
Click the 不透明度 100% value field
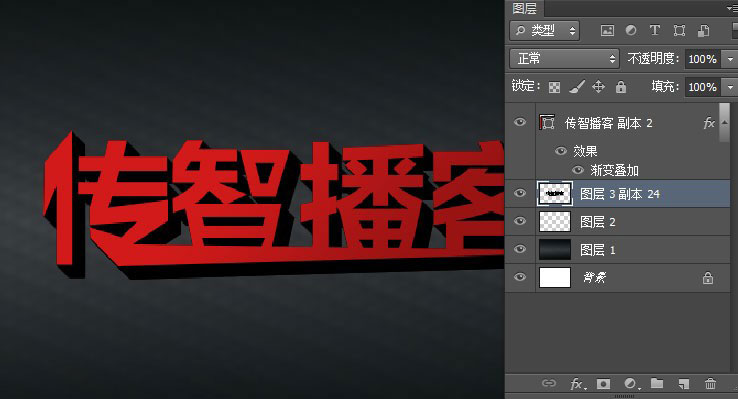tap(703, 59)
